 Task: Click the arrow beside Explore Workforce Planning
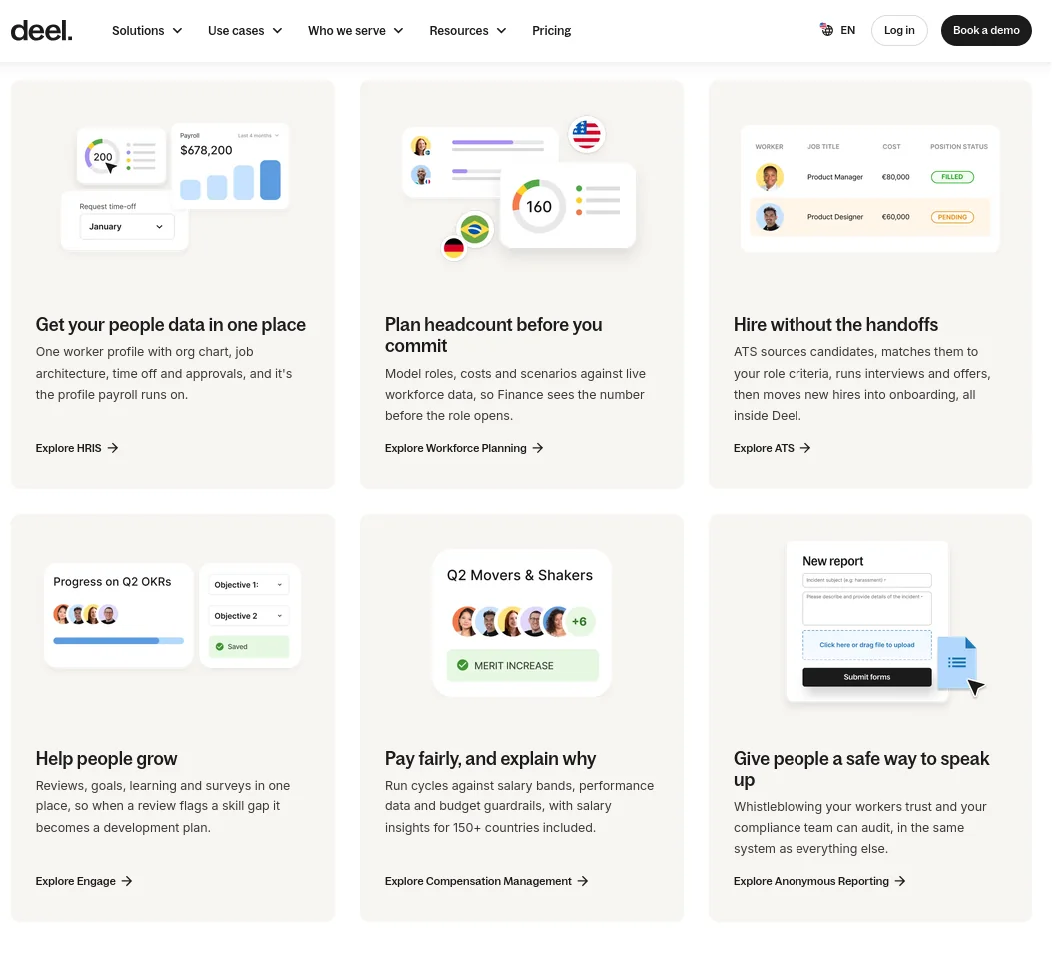tap(538, 447)
